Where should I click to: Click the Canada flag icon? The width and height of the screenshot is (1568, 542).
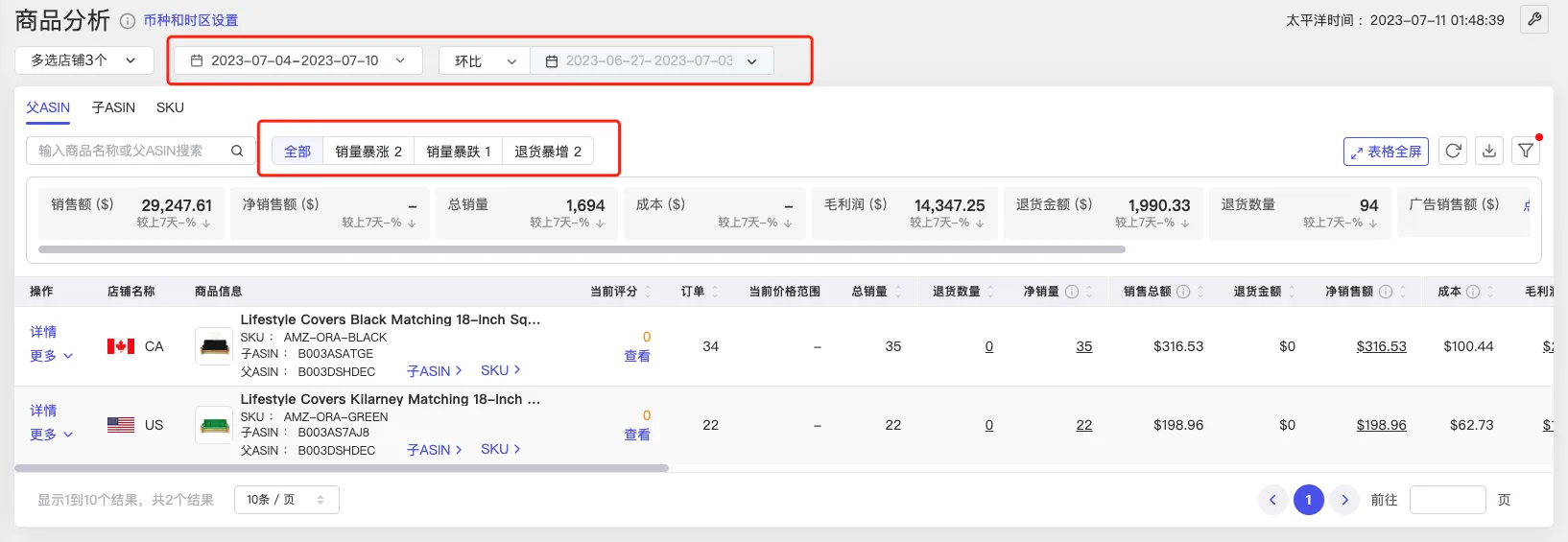121,346
